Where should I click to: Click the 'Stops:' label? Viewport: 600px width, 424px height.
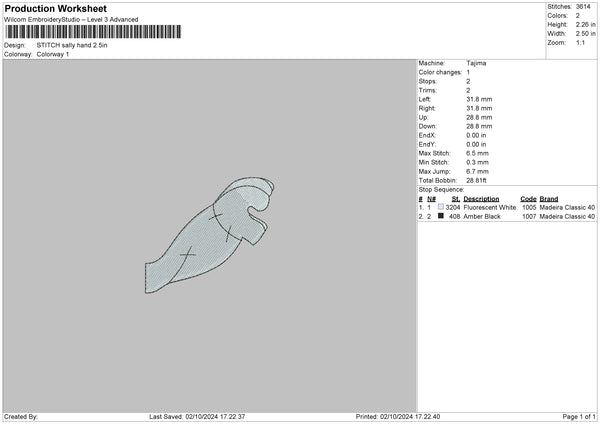427,81
